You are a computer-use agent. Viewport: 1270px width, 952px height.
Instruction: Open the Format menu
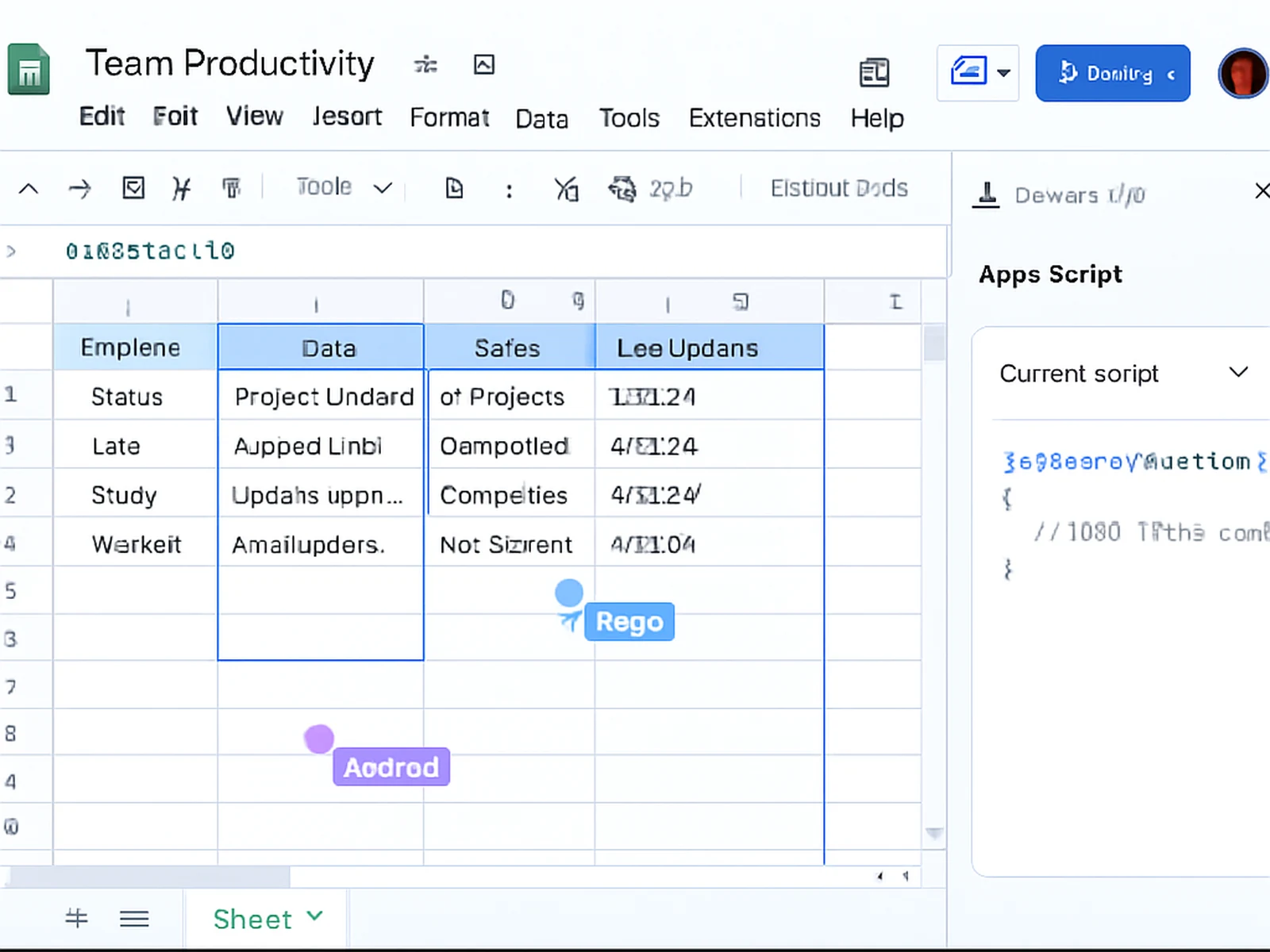(x=449, y=117)
